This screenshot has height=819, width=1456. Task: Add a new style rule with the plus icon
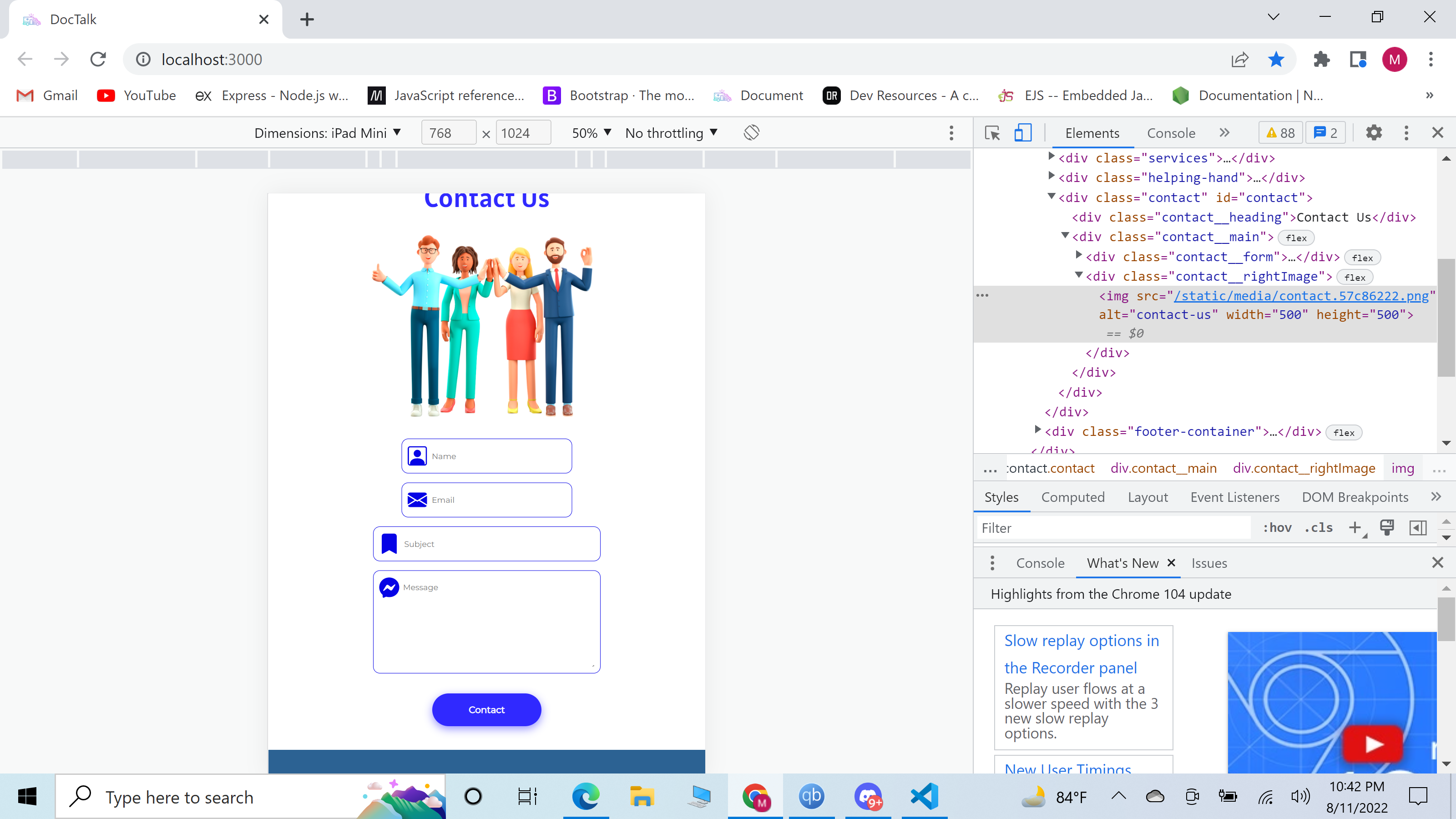pyautogui.click(x=1356, y=527)
